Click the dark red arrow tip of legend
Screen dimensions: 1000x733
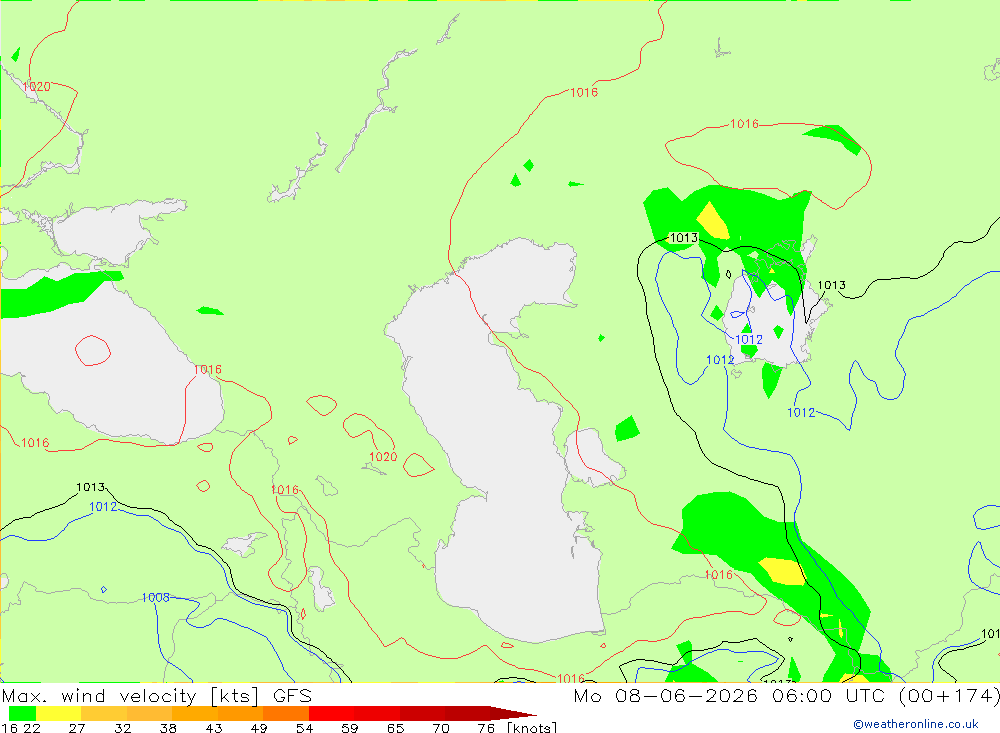tap(513, 713)
